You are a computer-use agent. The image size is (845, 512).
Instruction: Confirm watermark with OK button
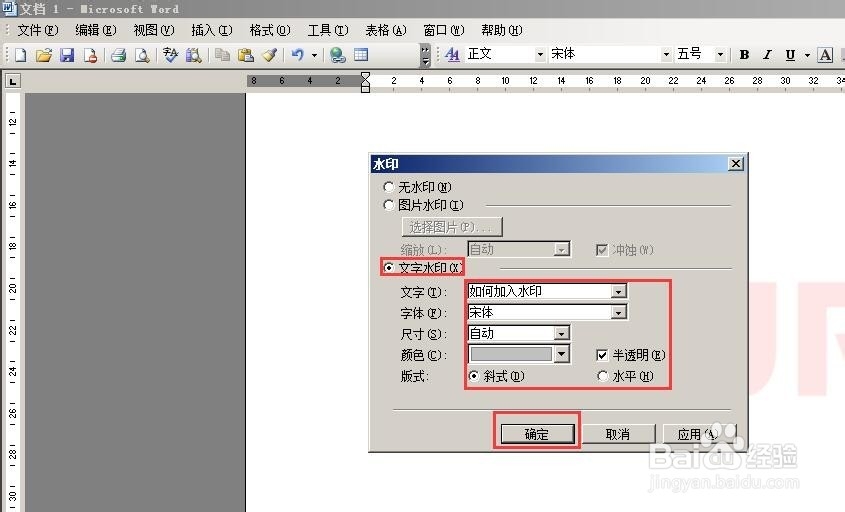[x=537, y=434]
